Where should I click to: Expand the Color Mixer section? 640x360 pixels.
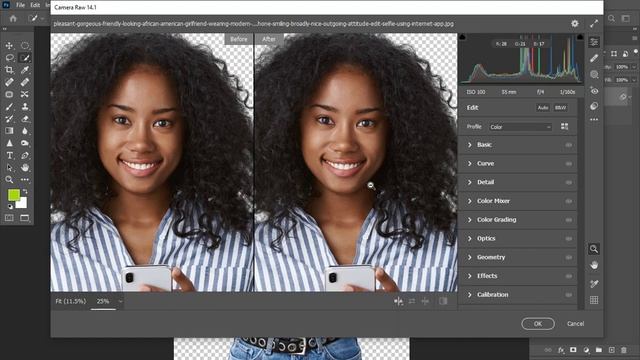click(x=469, y=201)
